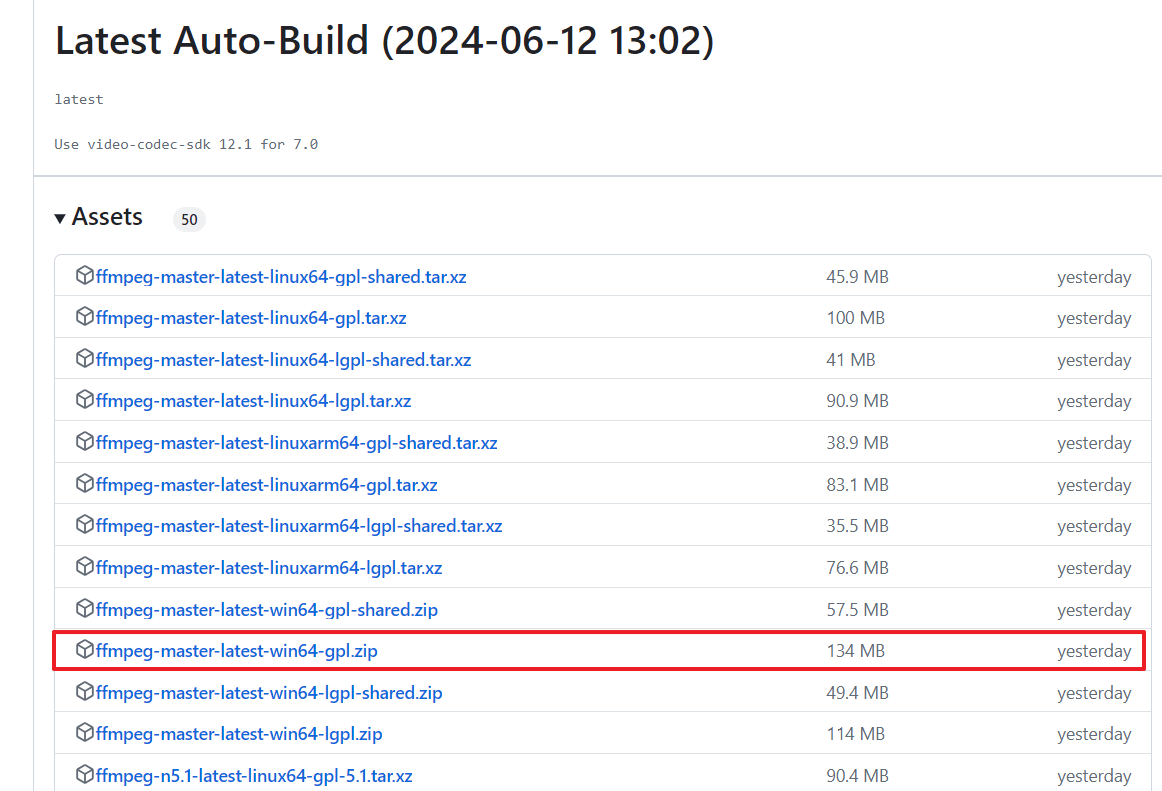Click package icon of linux64-gpl-shared.tar.xz
The height and width of the screenshot is (791, 1162).
pyautogui.click(x=84, y=275)
